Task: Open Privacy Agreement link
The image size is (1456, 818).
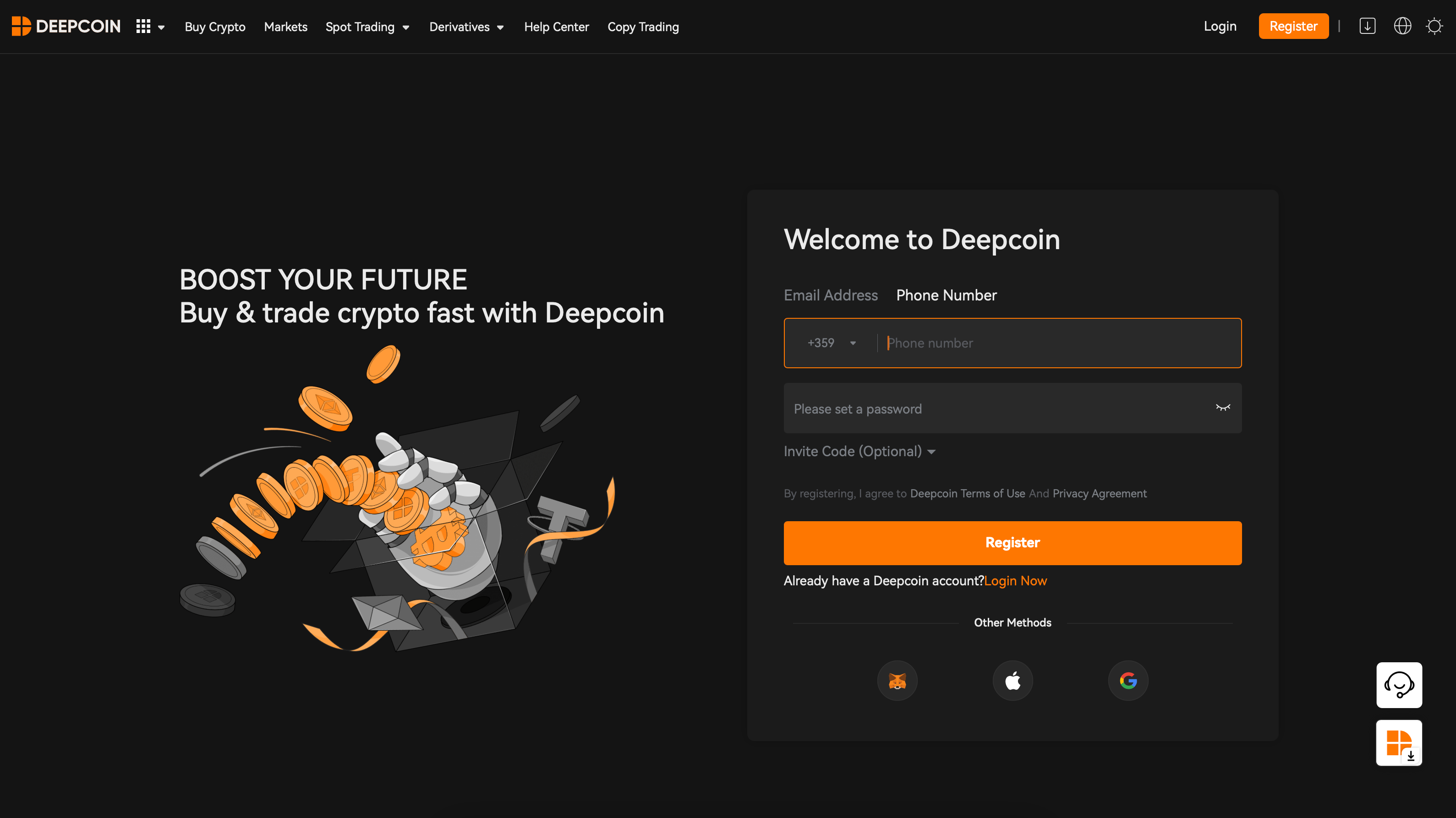Action: pos(1100,493)
